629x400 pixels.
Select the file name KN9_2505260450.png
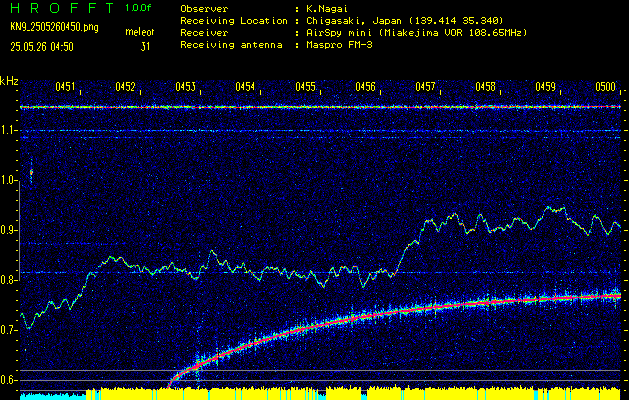(x=54, y=27)
